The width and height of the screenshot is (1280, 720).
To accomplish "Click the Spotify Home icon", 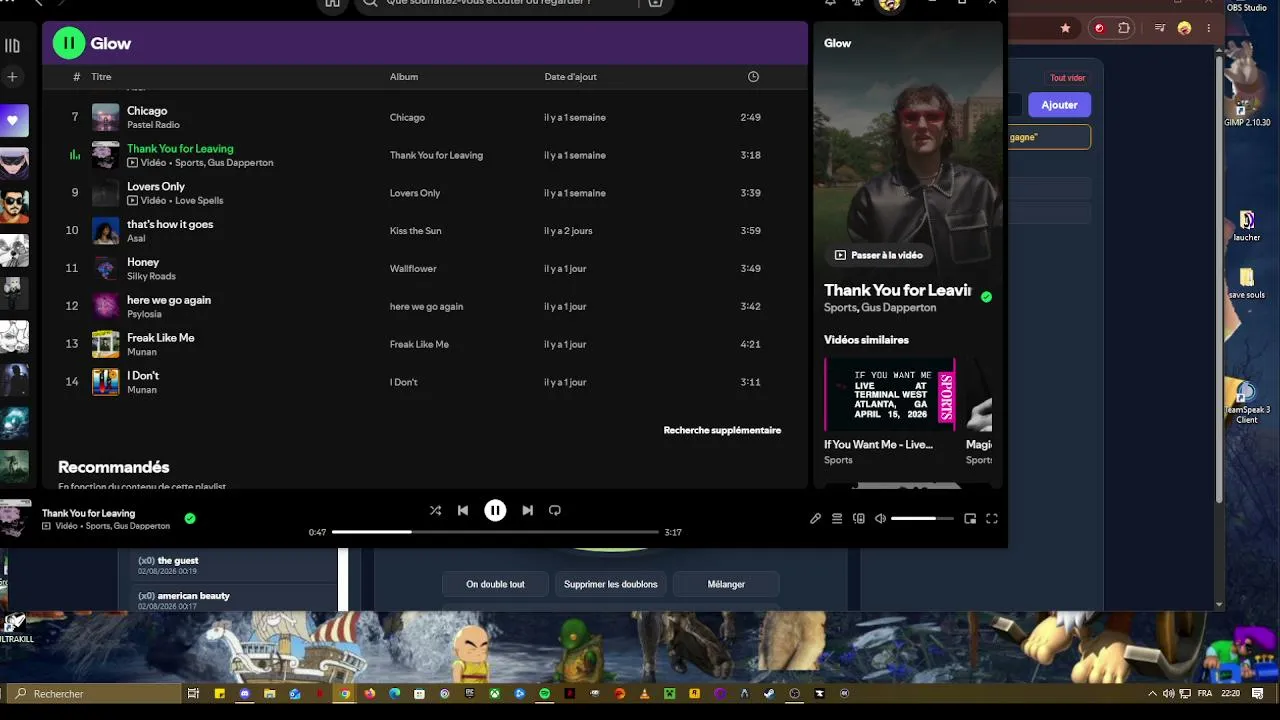I will [332, 4].
